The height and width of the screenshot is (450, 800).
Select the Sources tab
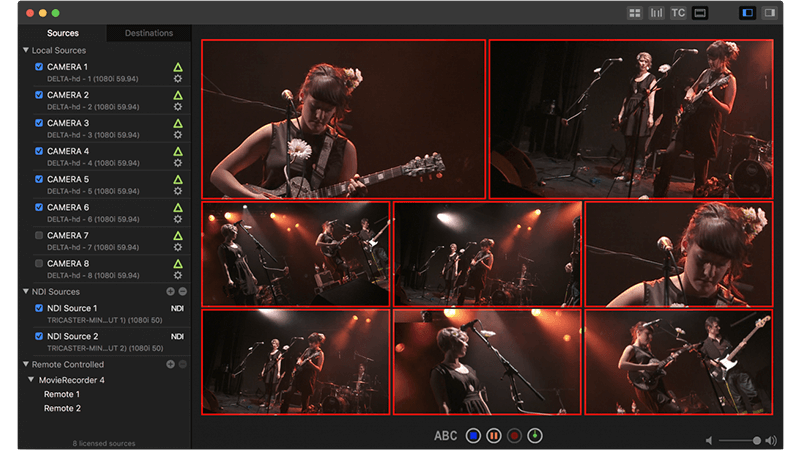pyautogui.click(x=62, y=33)
